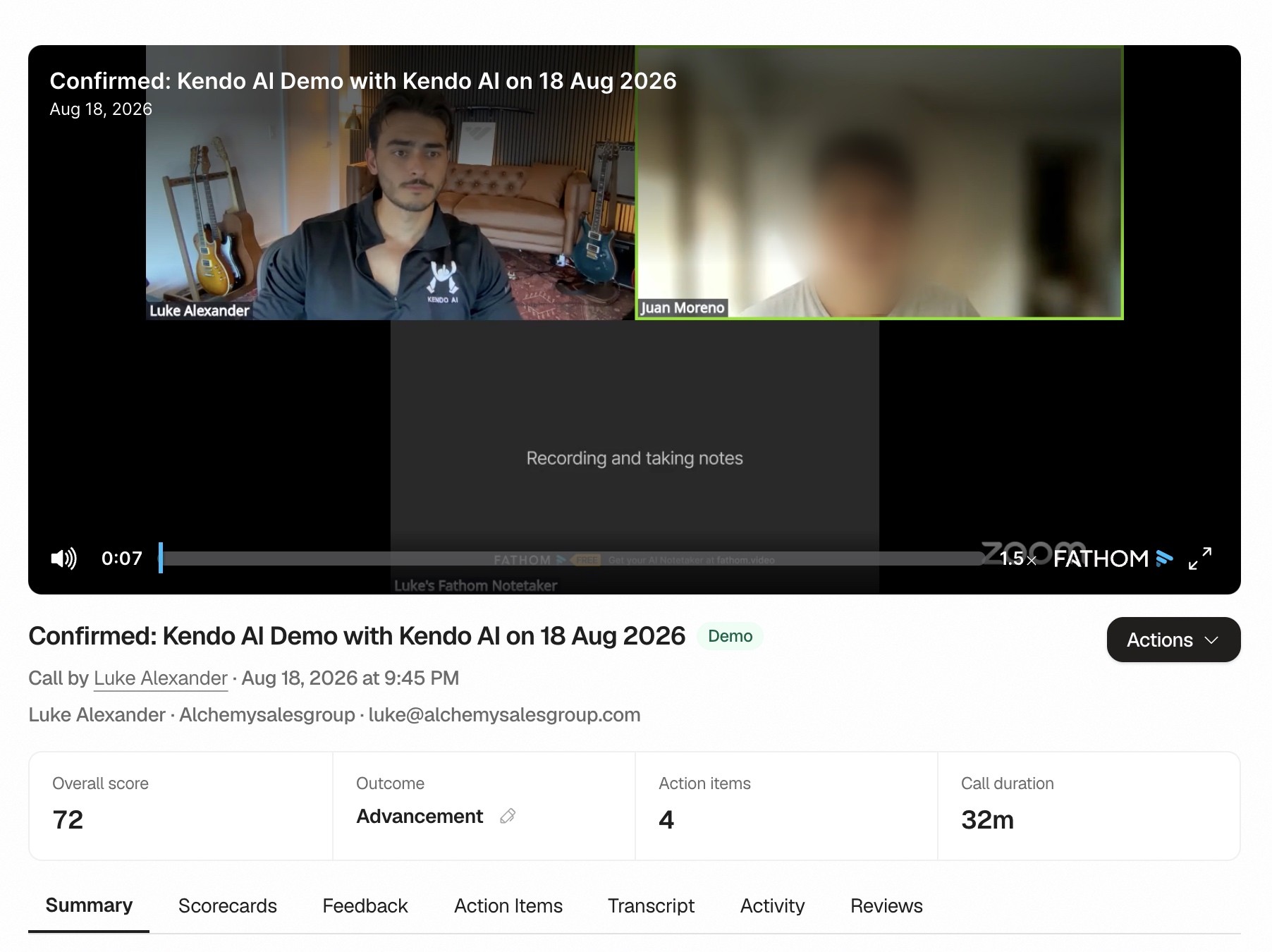Click the Advancement outcome value

point(420,817)
